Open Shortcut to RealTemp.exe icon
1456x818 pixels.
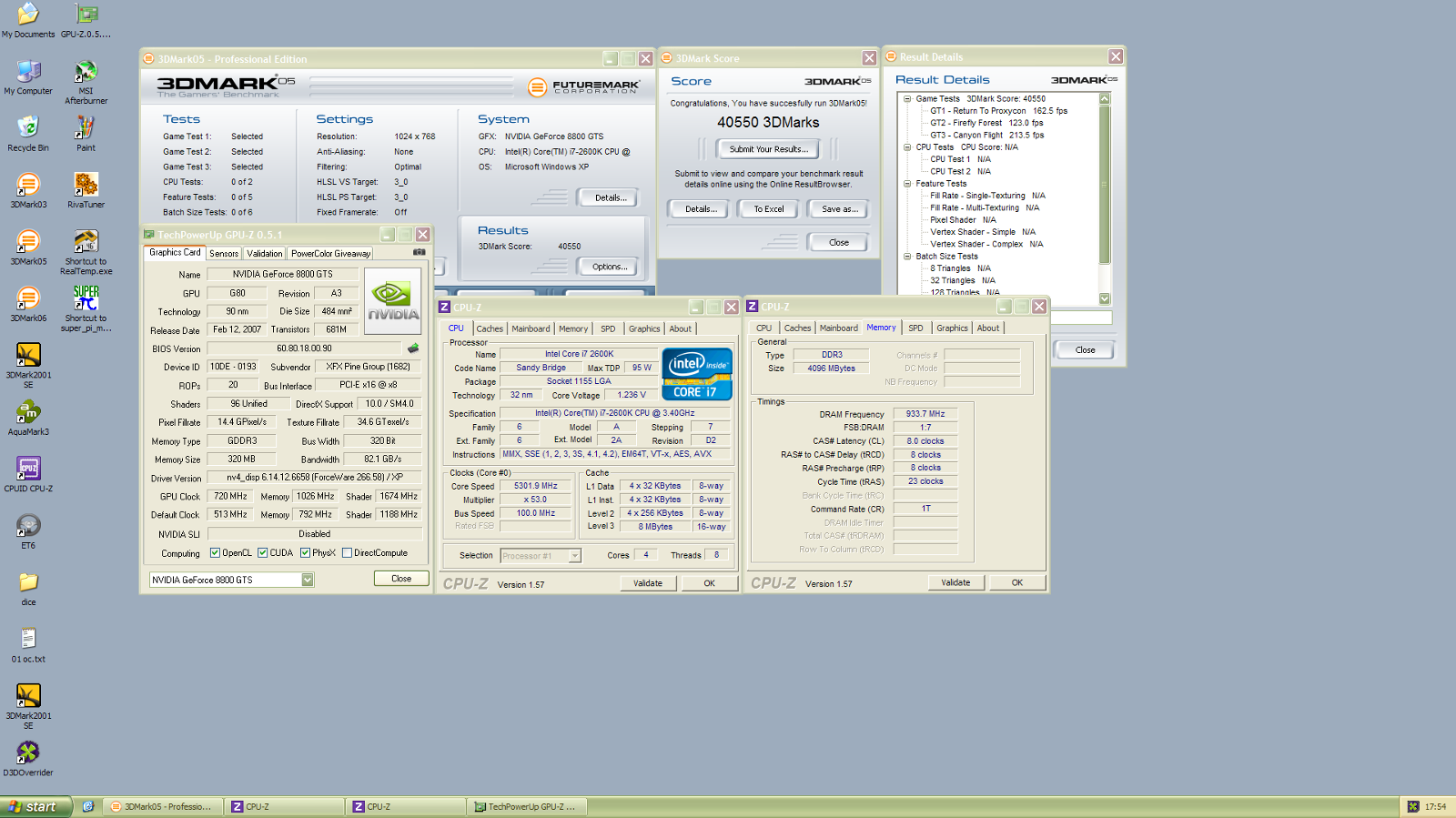(86, 252)
